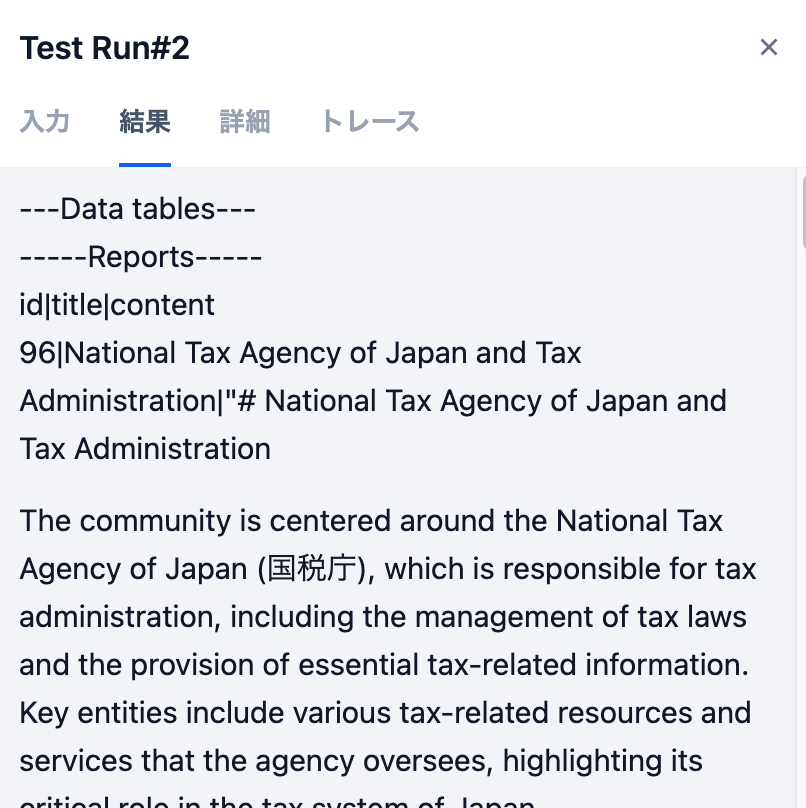Open the トレース tab
The height and width of the screenshot is (808, 806).
pos(370,122)
